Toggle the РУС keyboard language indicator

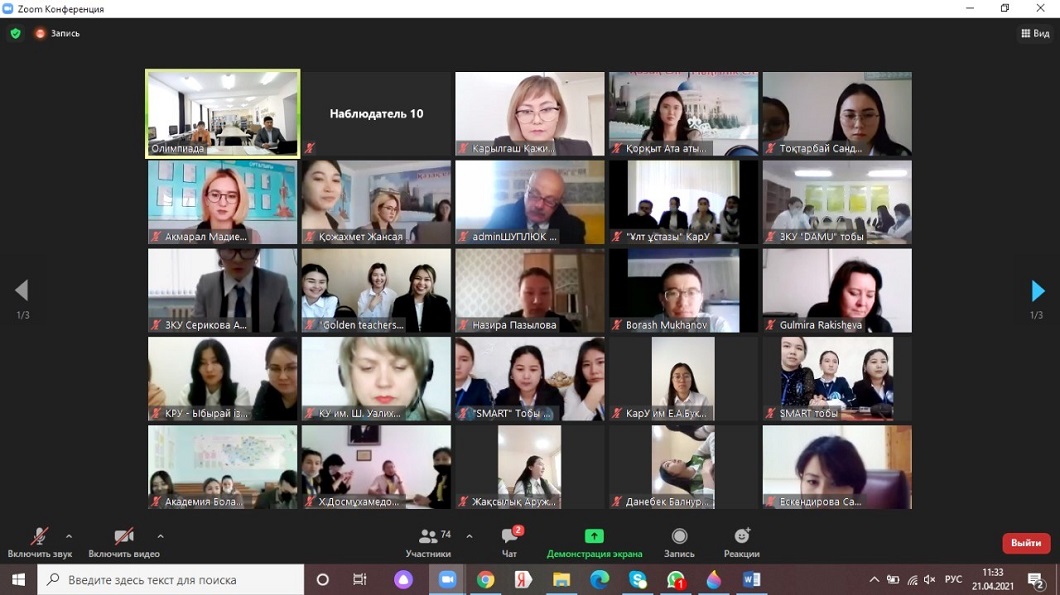click(953, 580)
